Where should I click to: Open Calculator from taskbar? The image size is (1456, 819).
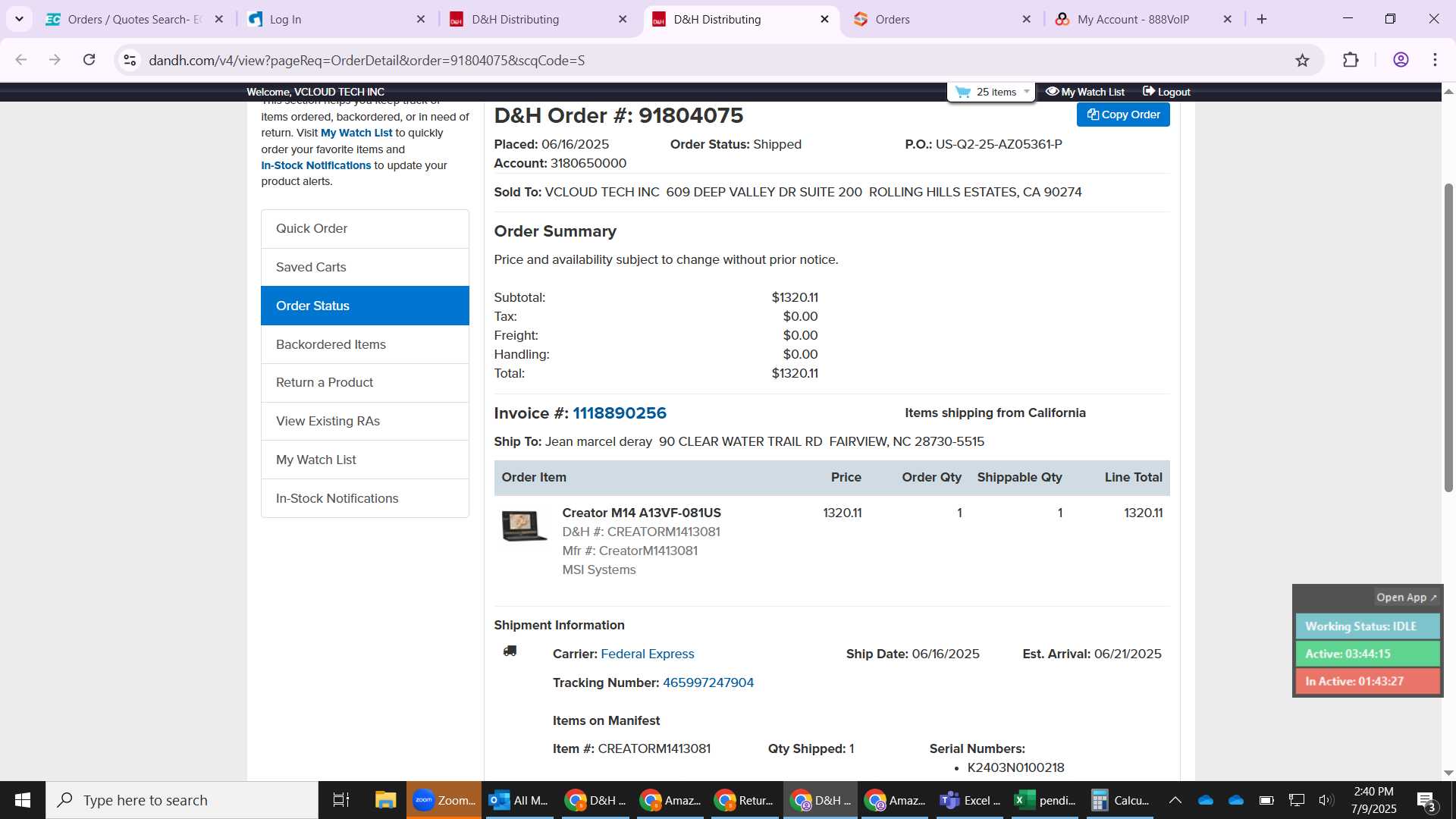(x=1120, y=800)
